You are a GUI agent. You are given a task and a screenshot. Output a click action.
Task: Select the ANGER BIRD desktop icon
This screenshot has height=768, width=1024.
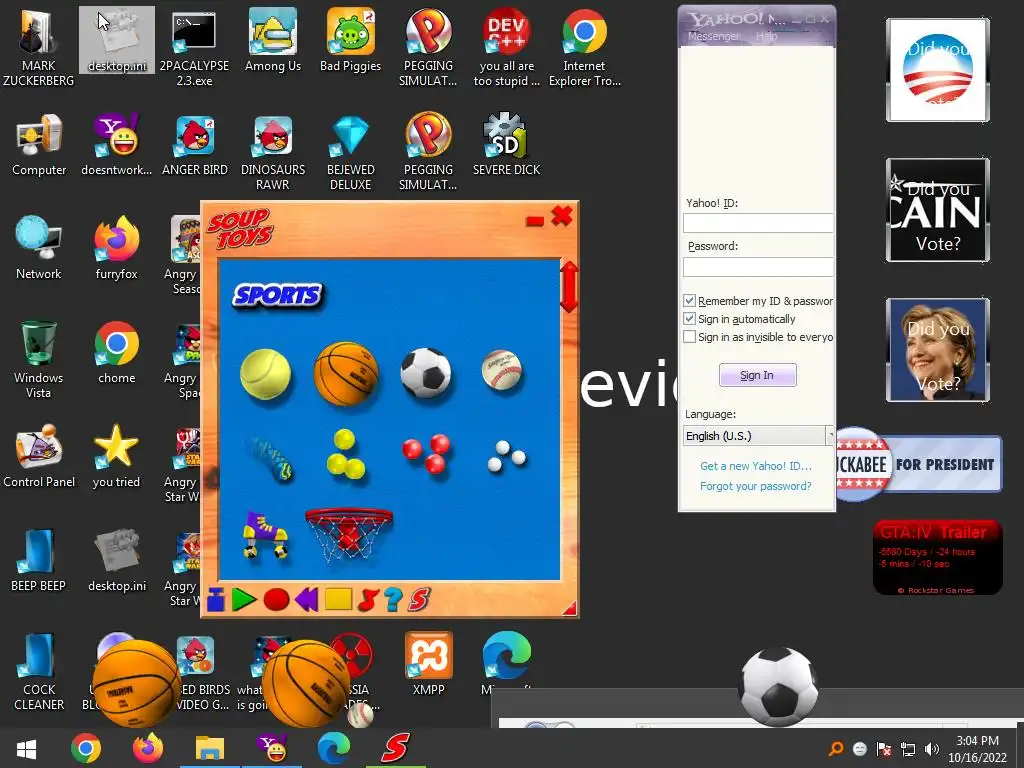point(195,145)
